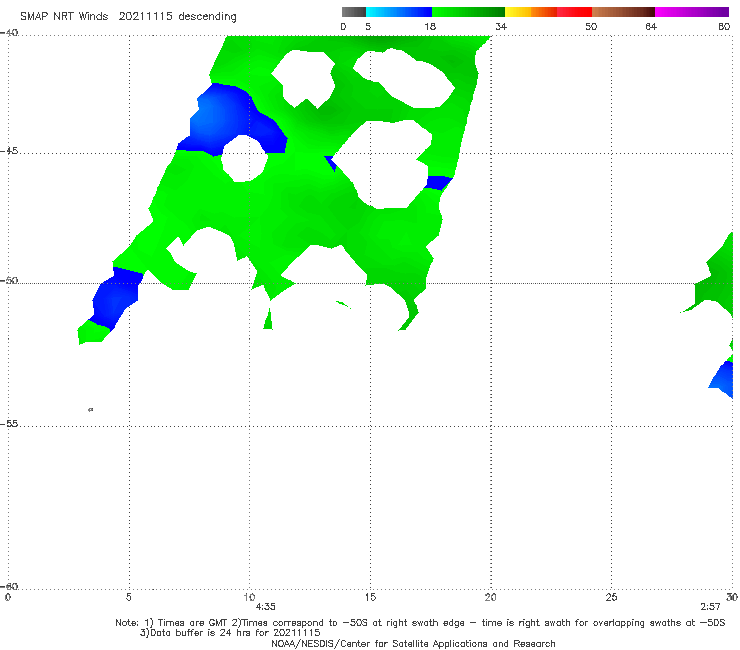Click the magenta-purple segment of the color bar

[692, 12]
